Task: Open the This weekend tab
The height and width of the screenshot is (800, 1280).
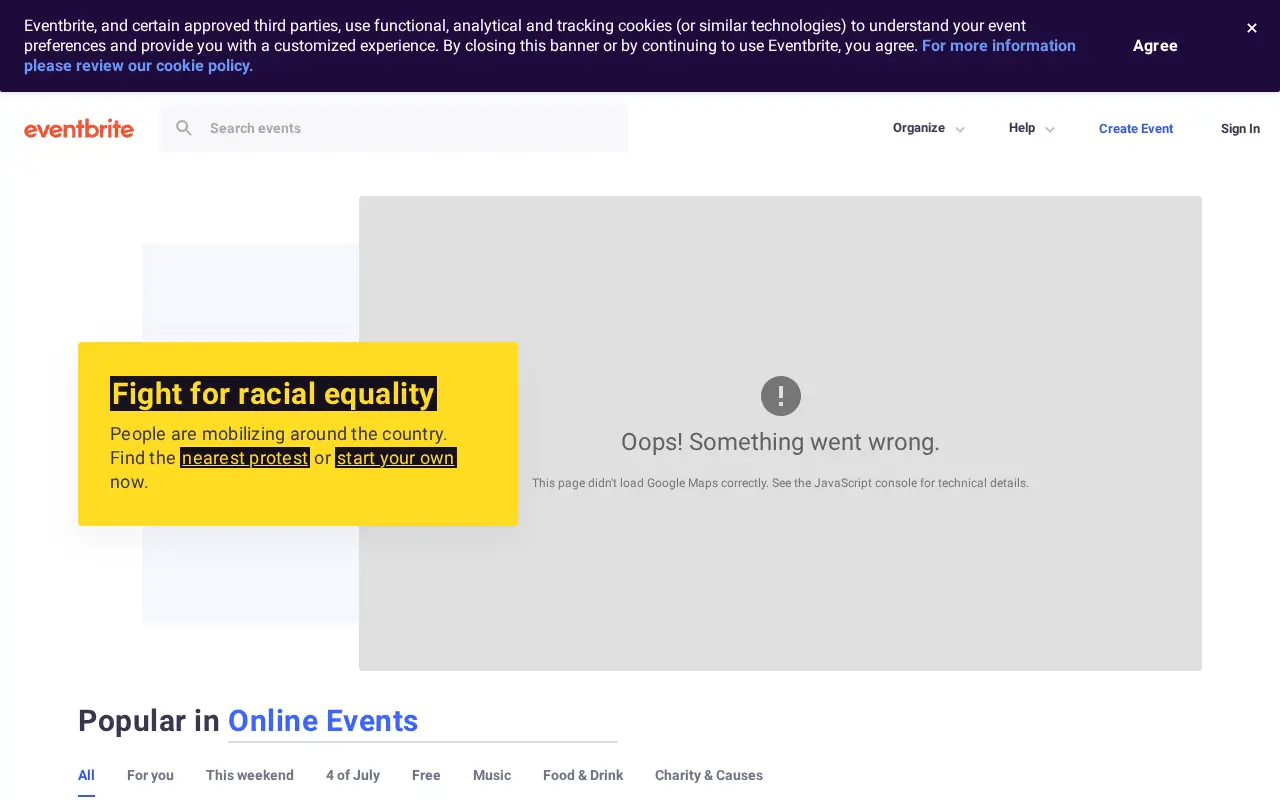Action: click(x=250, y=775)
